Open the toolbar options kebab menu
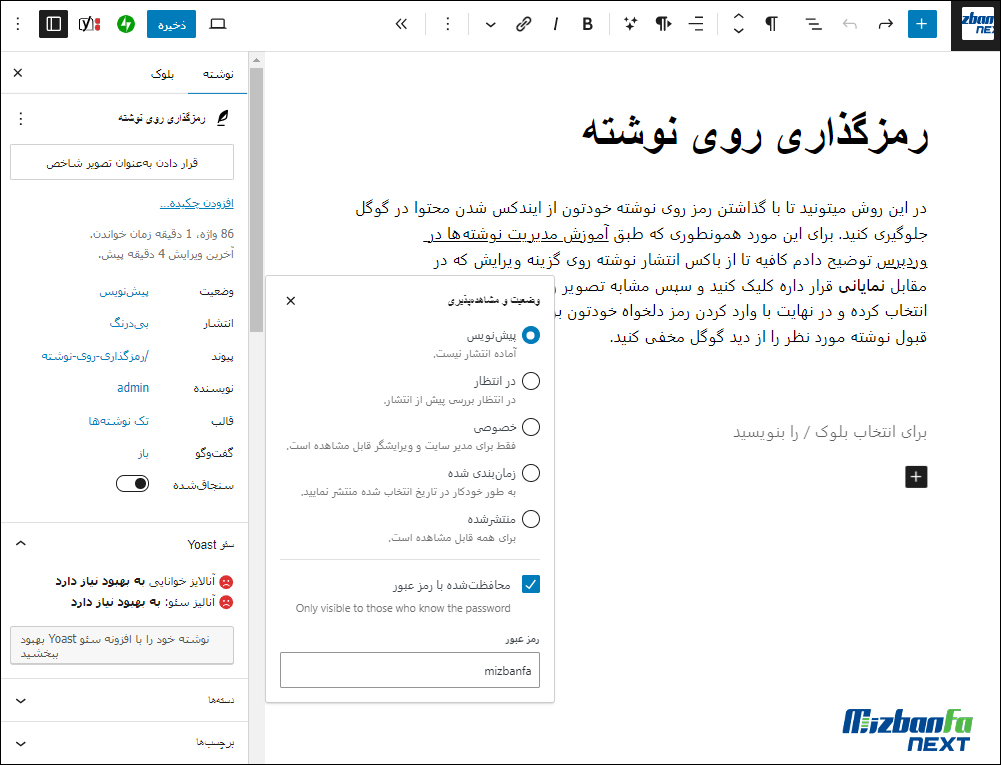Image resolution: width=1001 pixels, height=765 pixels. [447, 23]
